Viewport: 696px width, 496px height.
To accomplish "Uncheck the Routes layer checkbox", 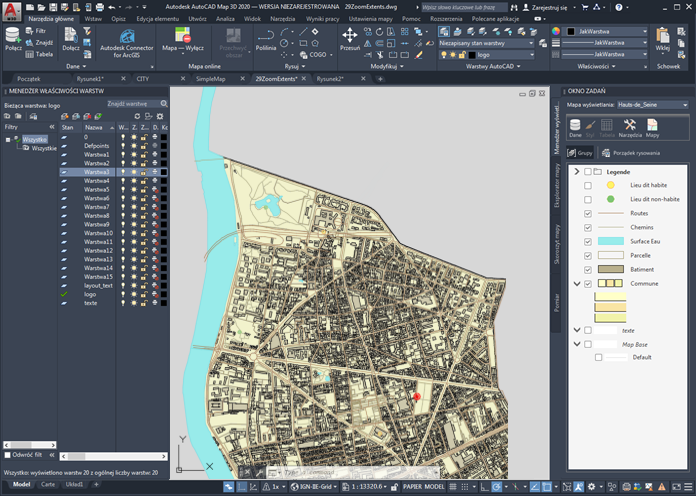I will (588, 213).
